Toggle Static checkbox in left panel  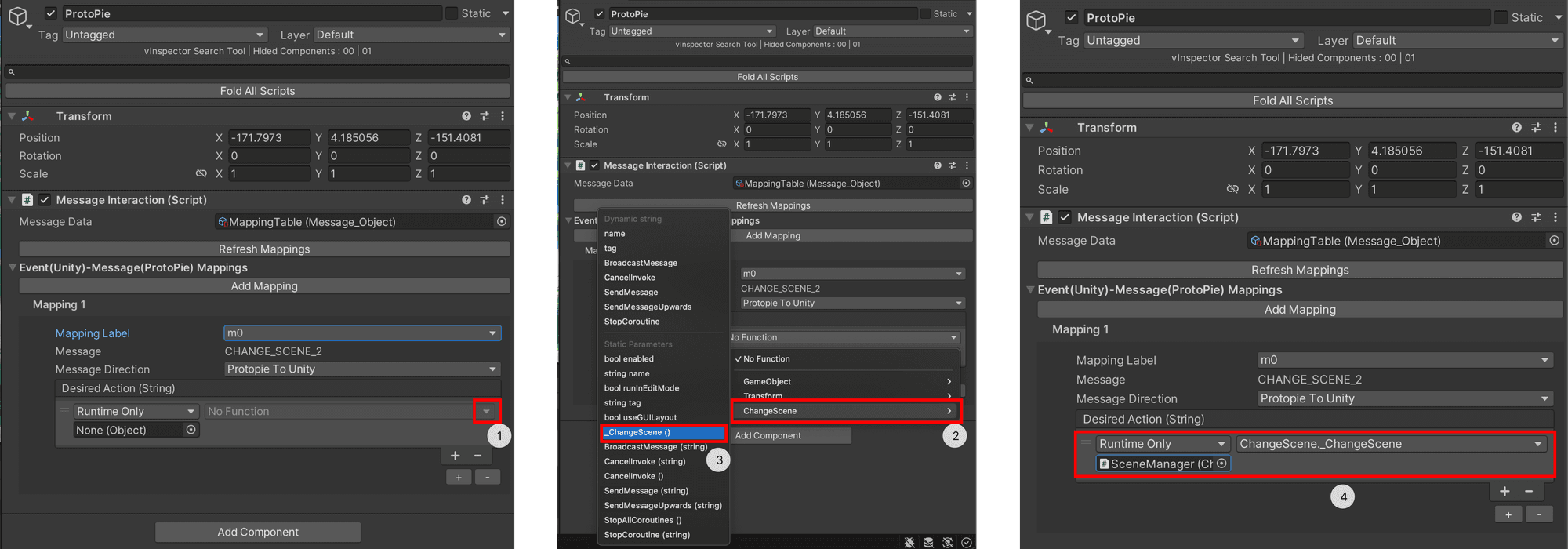tap(452, 13)
